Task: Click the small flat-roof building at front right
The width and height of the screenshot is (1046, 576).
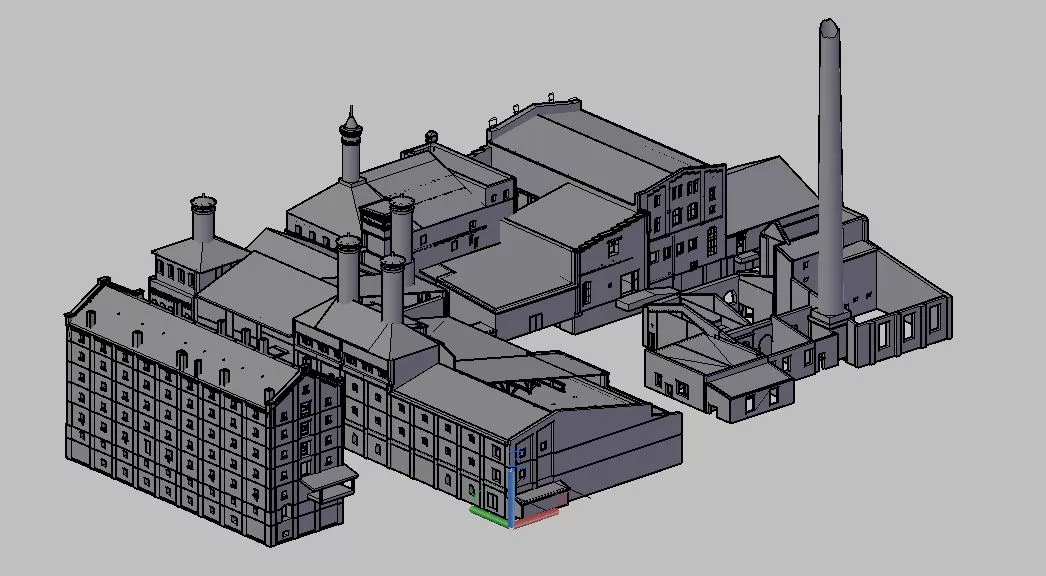Action: coord(750,388)
